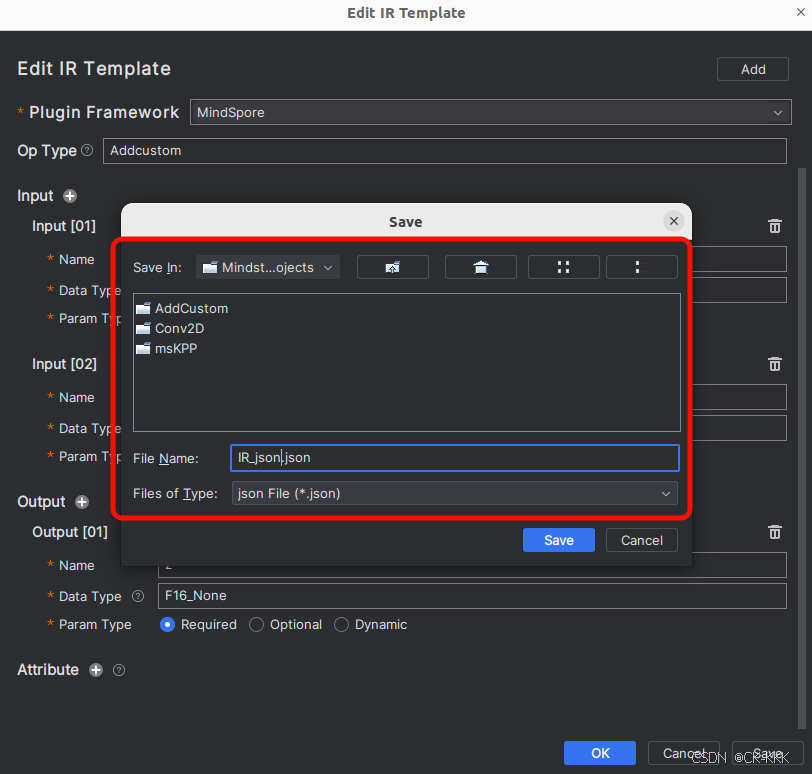Choose Optional param type for output
The width and height of the screenshot is (812, 774).
pyautogui.click(x=257, y=625)
